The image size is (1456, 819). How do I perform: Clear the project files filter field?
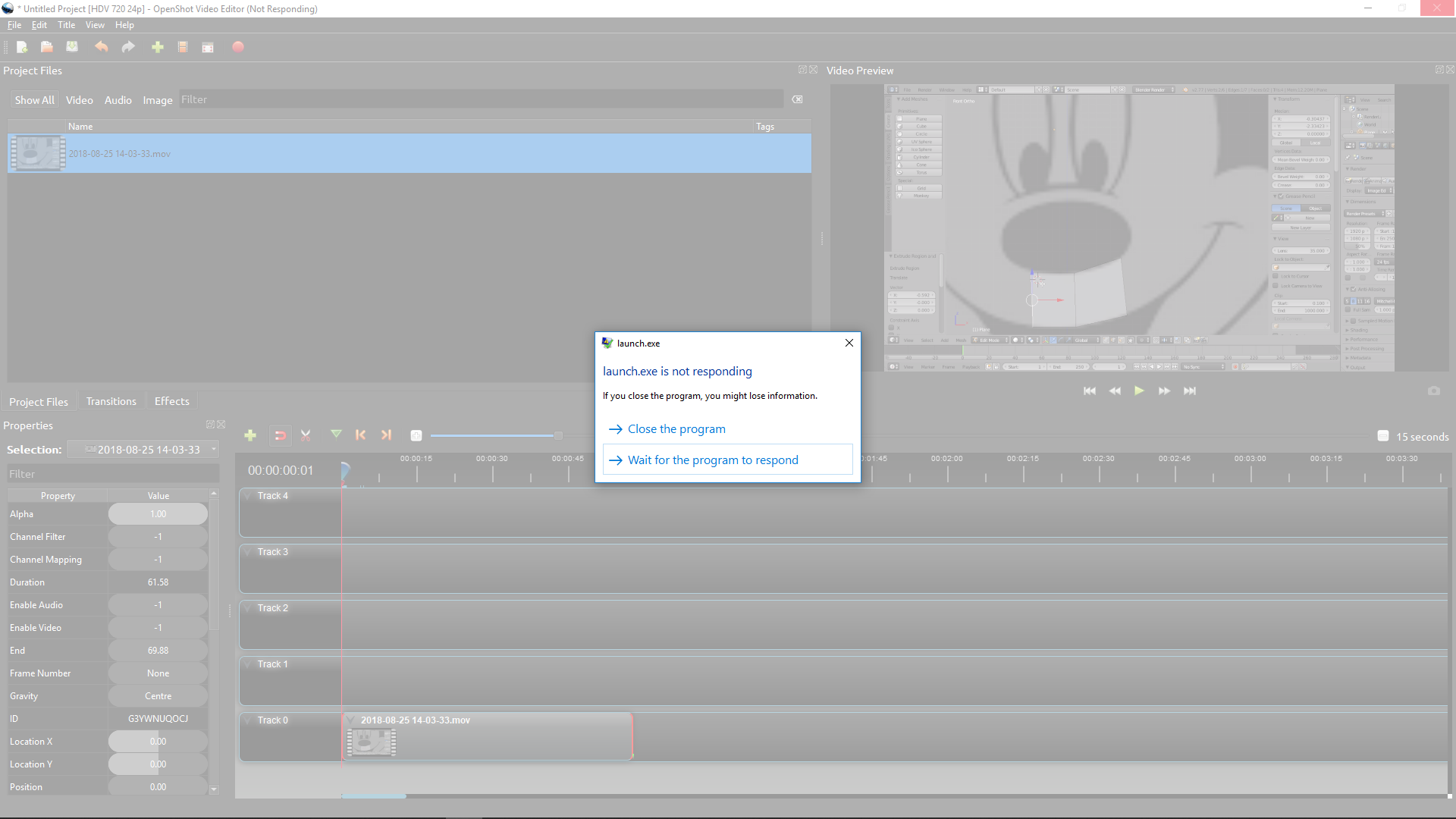click(797, 99)
